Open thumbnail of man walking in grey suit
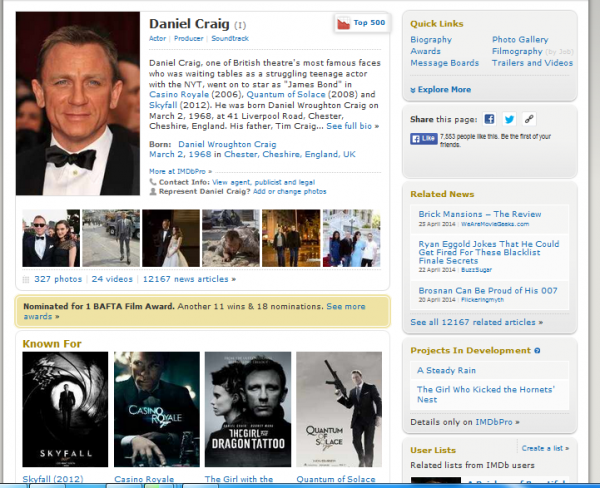Viewport: 600px width, 488px height. [x=111, y=238]
